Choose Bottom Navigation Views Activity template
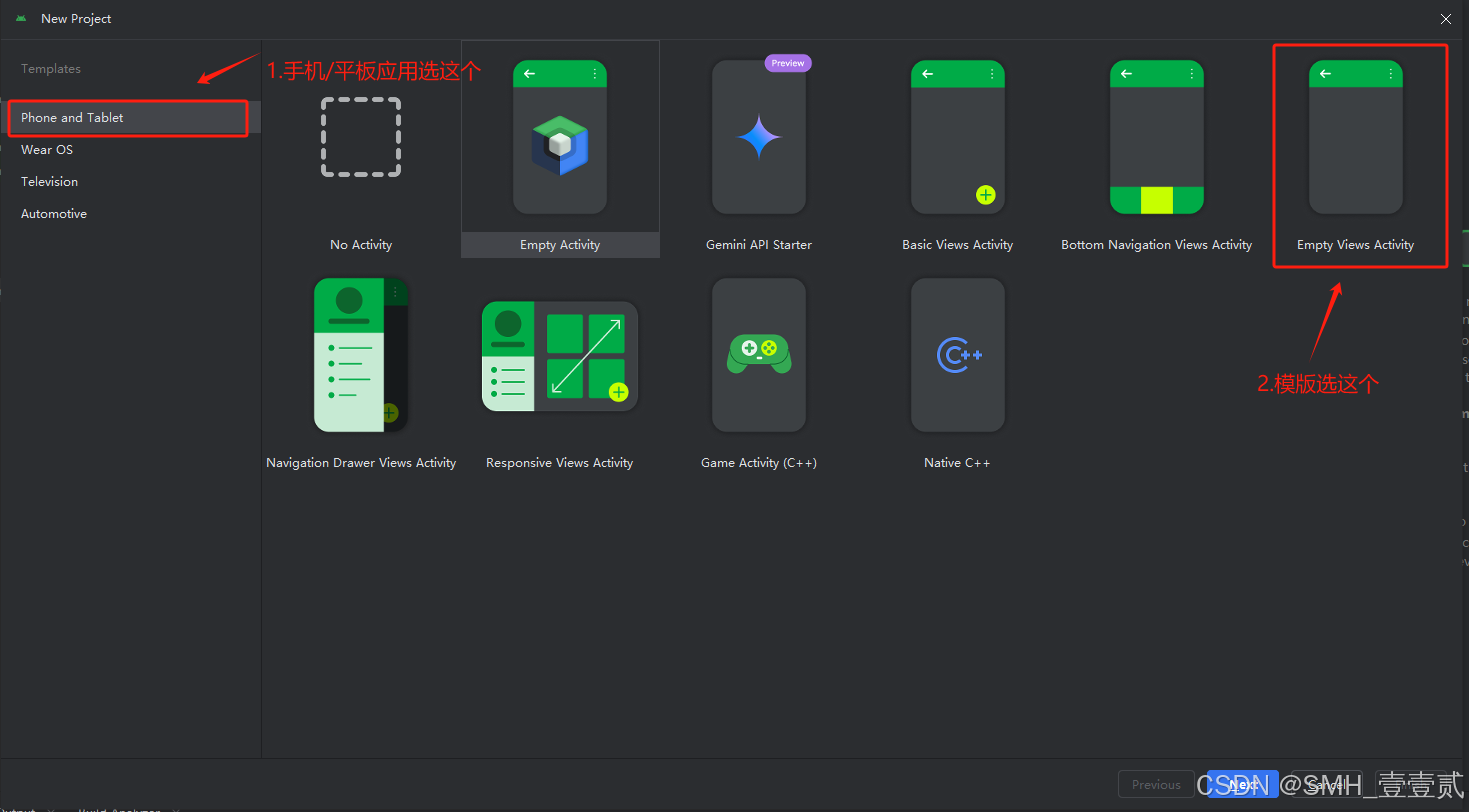Image resolution: width=1469 pixels, height=812 pixels. 1157,150
